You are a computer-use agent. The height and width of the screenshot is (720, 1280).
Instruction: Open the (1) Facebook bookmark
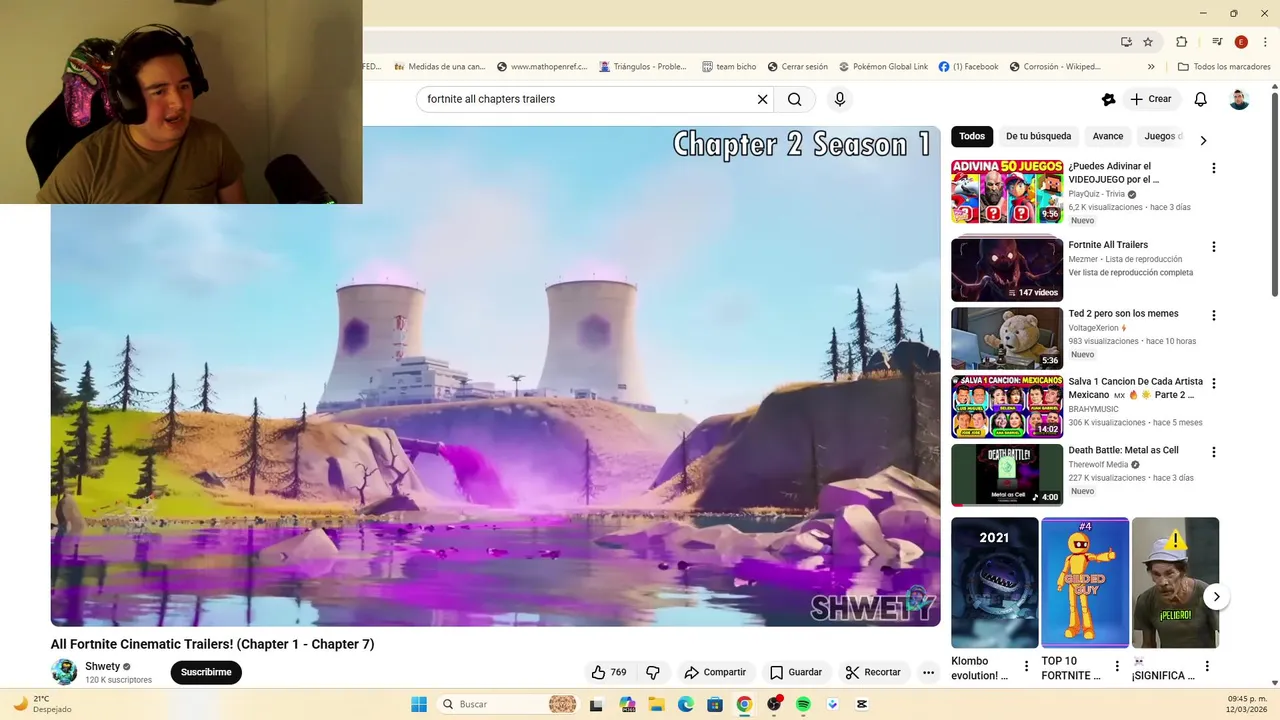[x=968, y=67]
